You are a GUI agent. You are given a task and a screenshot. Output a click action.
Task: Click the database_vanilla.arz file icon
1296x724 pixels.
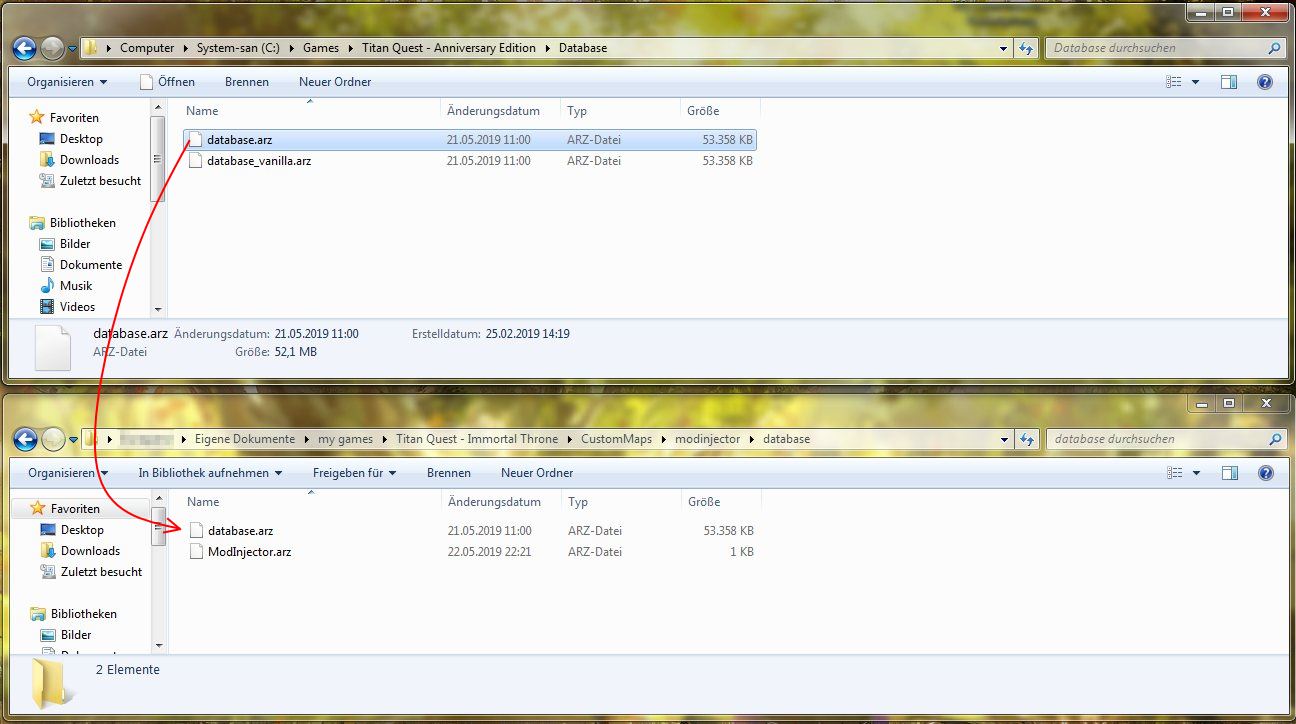point(195,160)
